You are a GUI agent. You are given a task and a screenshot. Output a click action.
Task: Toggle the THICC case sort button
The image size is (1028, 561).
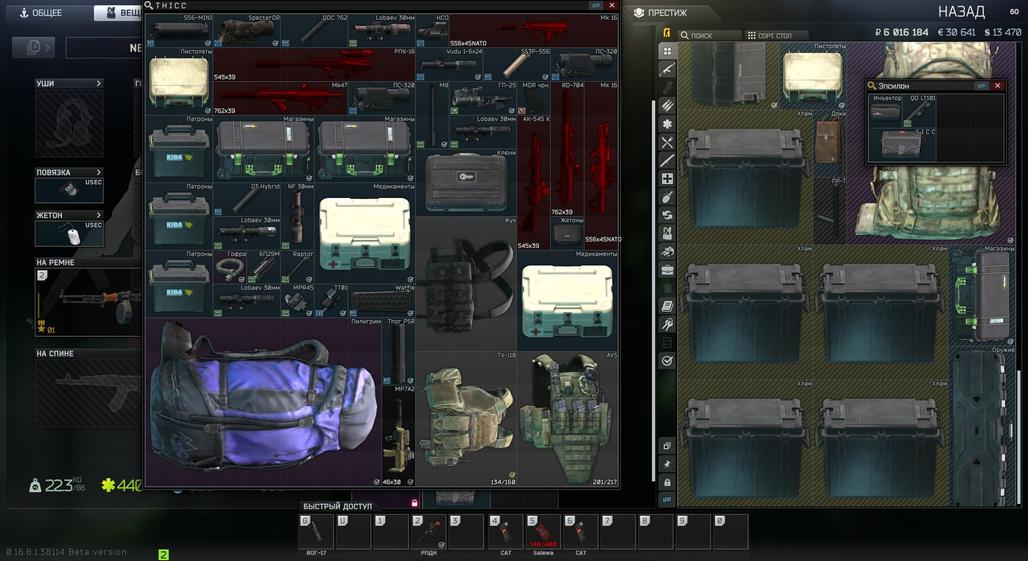[x=597, y=5]
